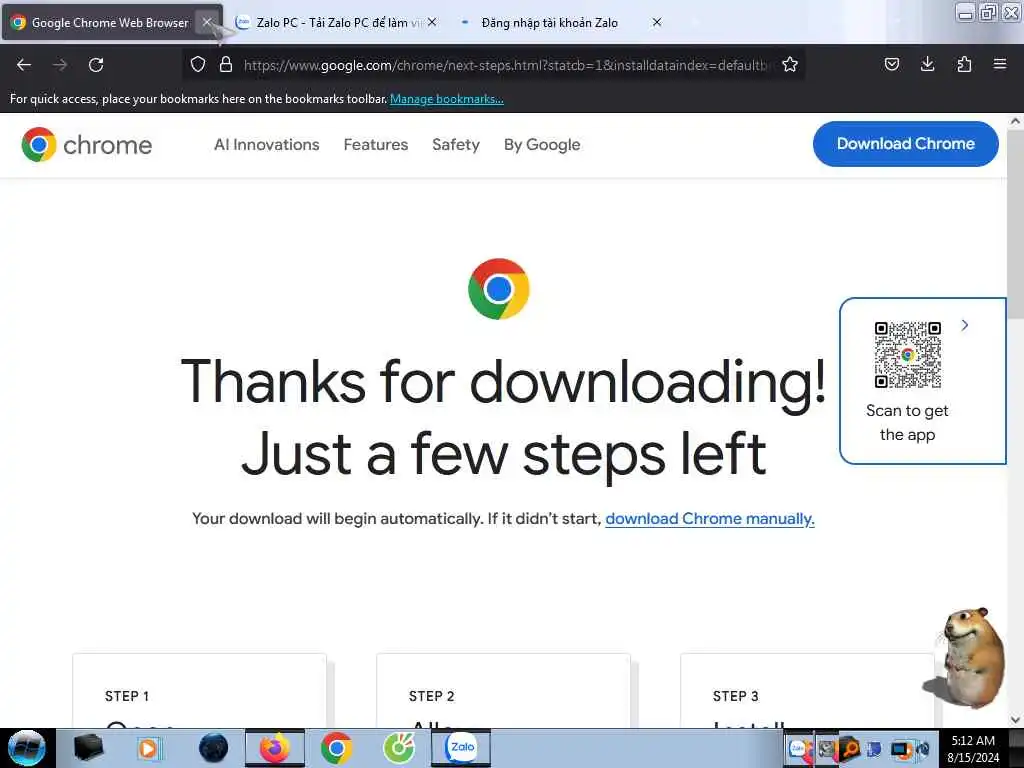Open the dark globe taskbar icon
Viewport: 1024px width, 768px height.
point(213,748)
